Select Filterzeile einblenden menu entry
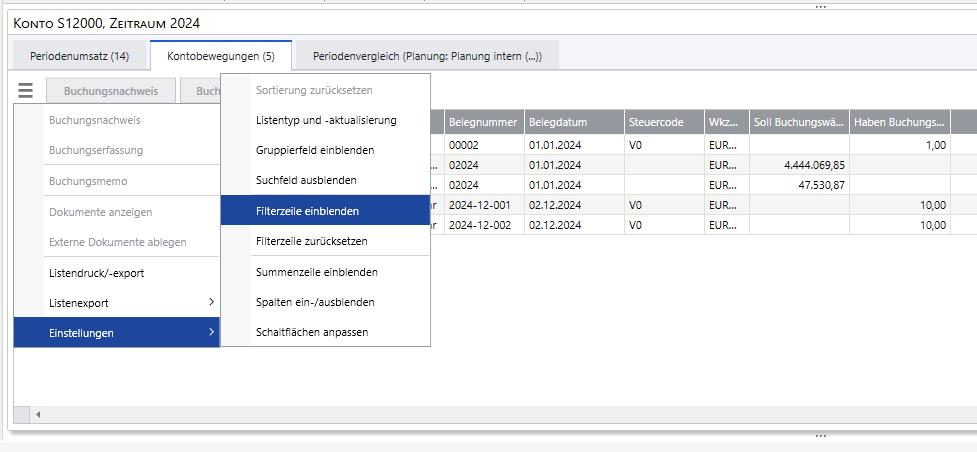This screenshot has width=977, height=452. (x=307, y=211)
